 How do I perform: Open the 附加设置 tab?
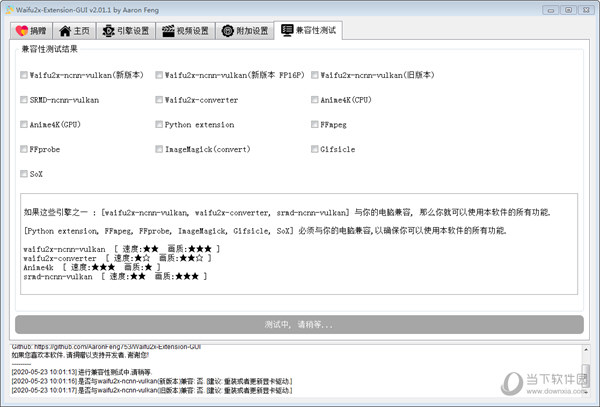[245, 31]
